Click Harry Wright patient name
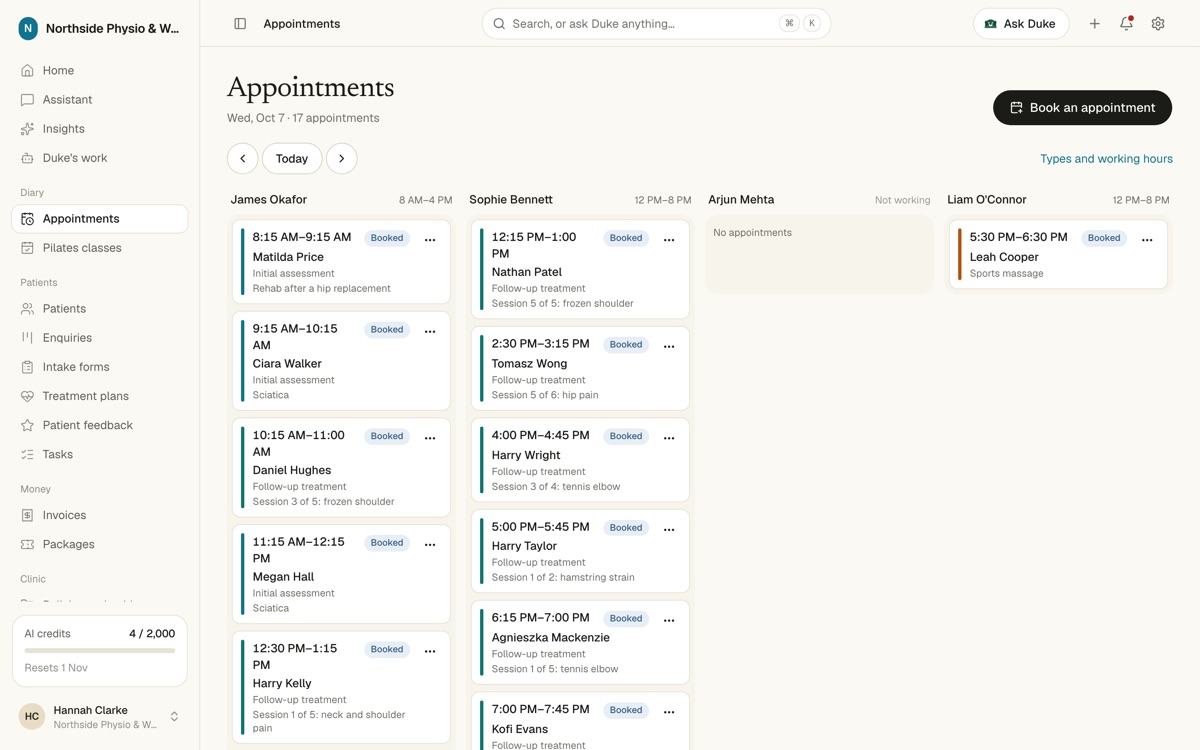The height and width of the screenshot is (750, 1200). pos(526,455)
